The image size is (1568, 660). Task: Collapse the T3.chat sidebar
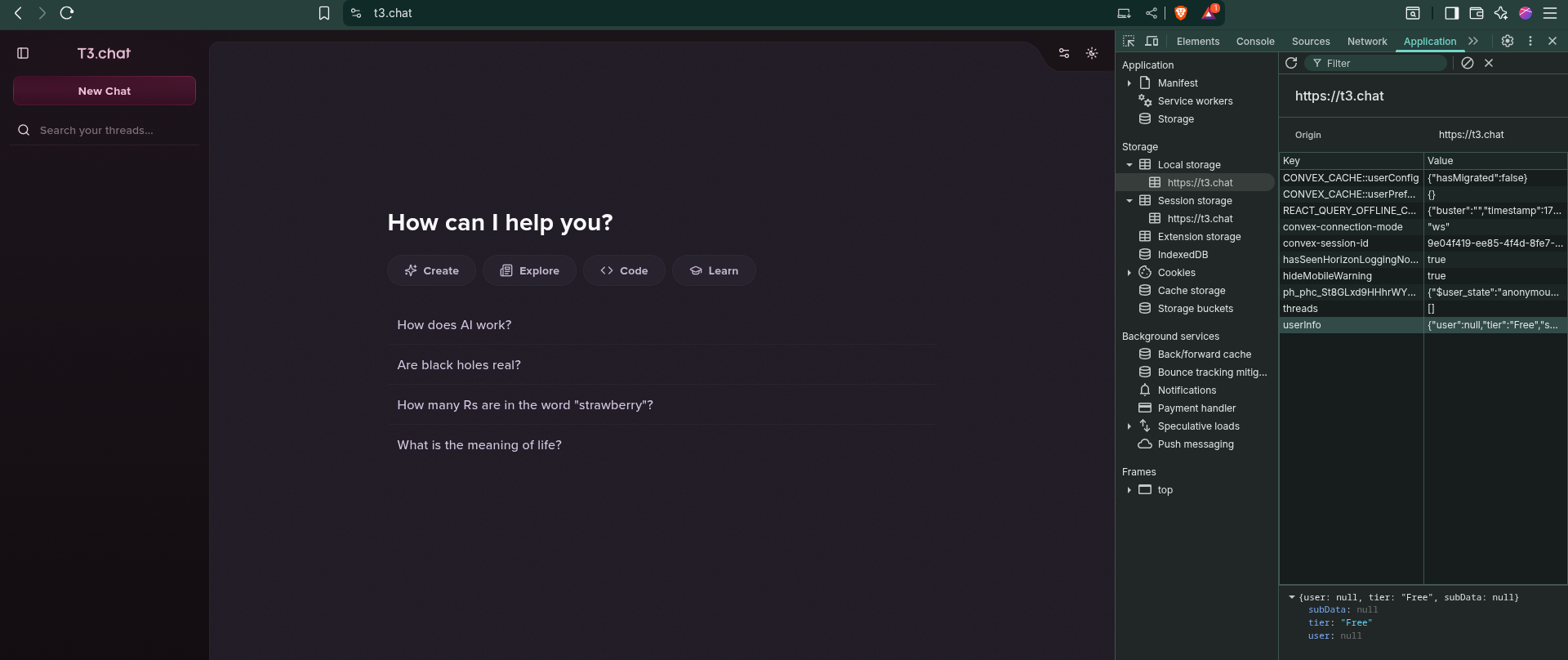tap(23, 53)
